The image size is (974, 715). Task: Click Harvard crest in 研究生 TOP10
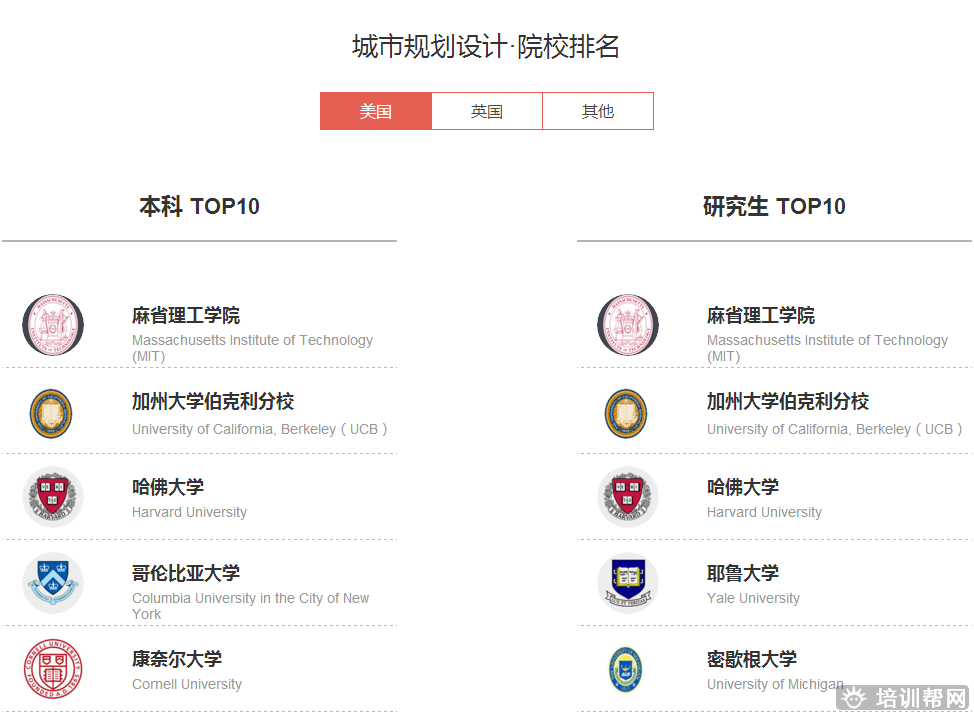coord(628,497)
